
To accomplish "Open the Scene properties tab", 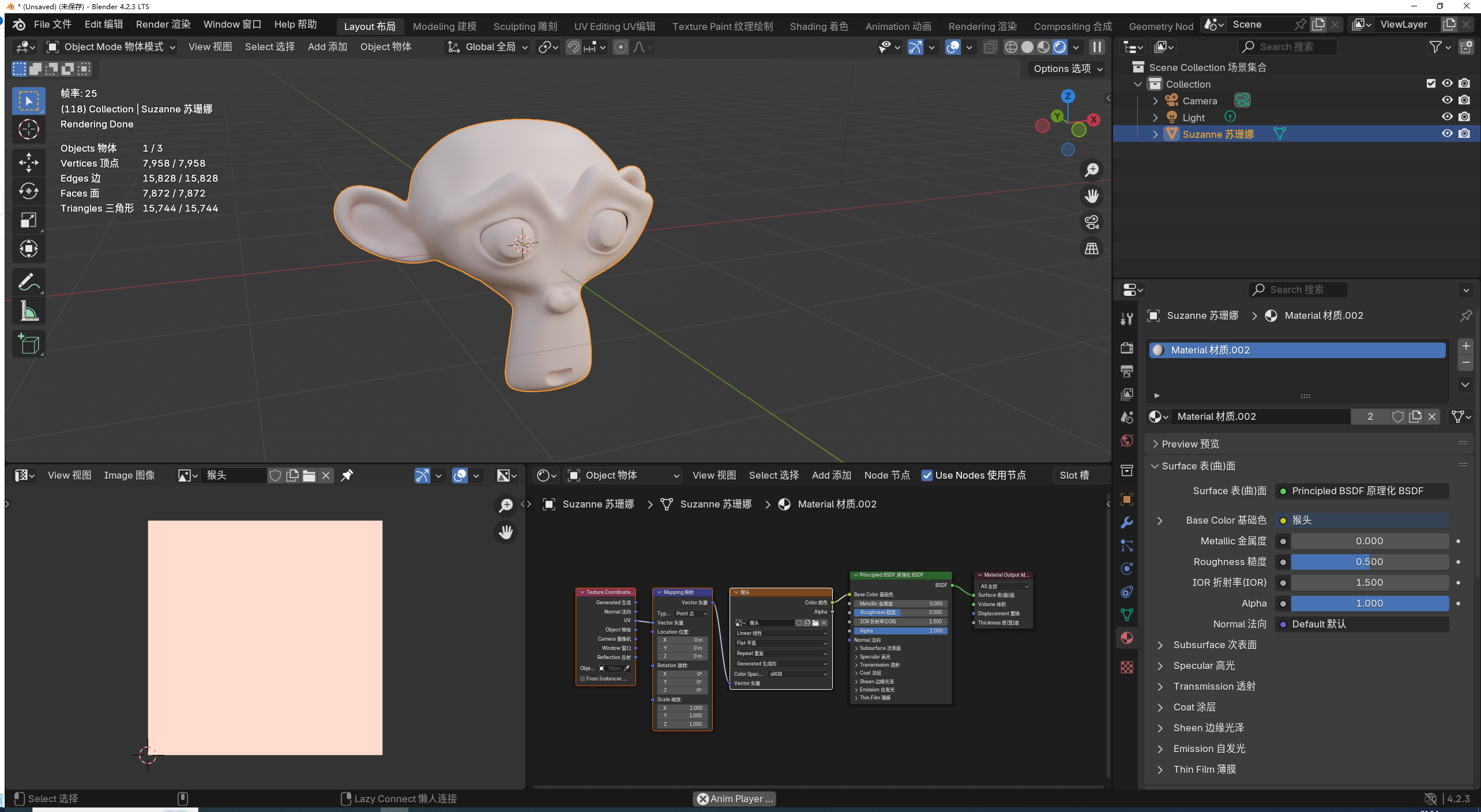I will tap(1126, 418).
